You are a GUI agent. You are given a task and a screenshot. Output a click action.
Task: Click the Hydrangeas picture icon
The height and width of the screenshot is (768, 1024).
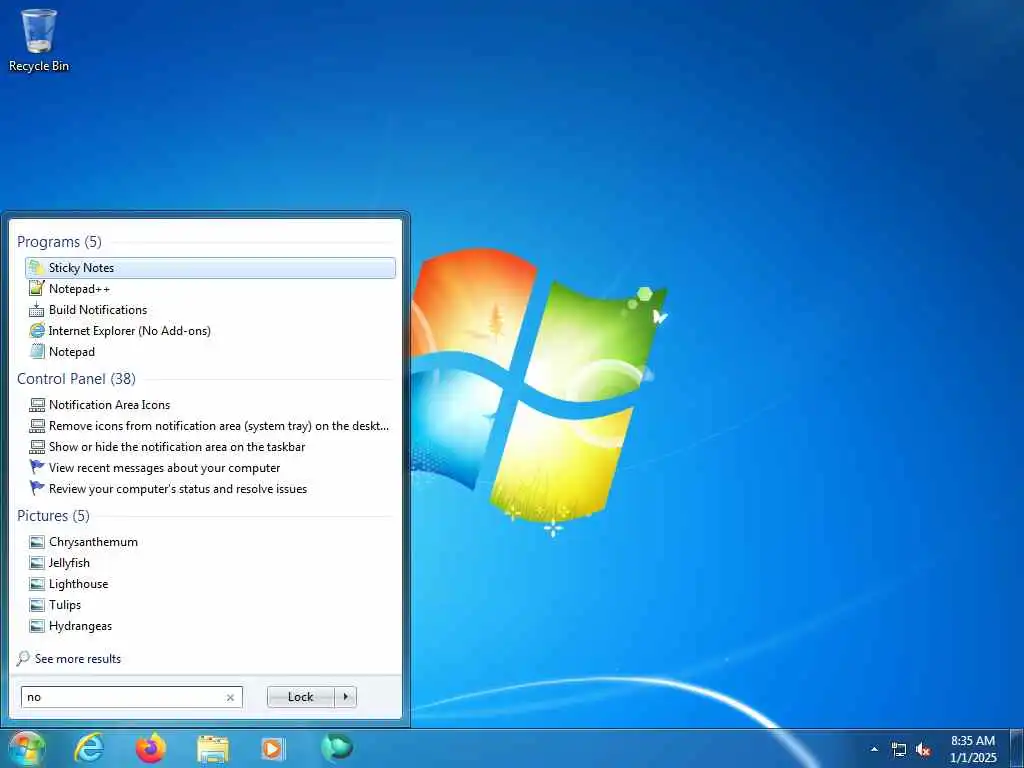point(37,626)
